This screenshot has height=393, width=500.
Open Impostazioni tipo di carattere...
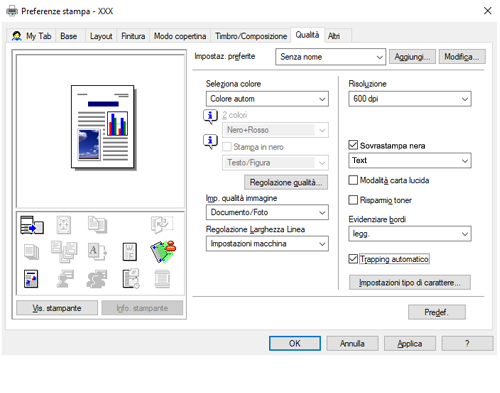(410, 282)
